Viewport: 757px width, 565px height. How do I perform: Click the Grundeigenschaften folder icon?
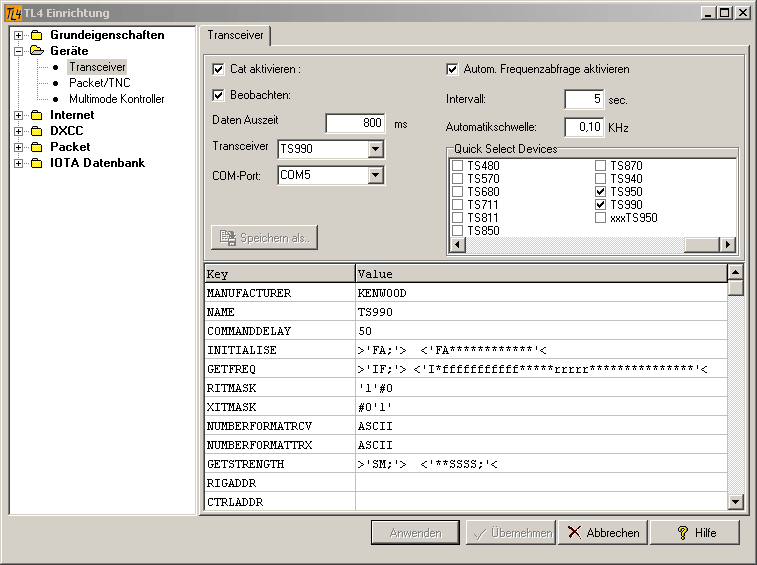37,35
